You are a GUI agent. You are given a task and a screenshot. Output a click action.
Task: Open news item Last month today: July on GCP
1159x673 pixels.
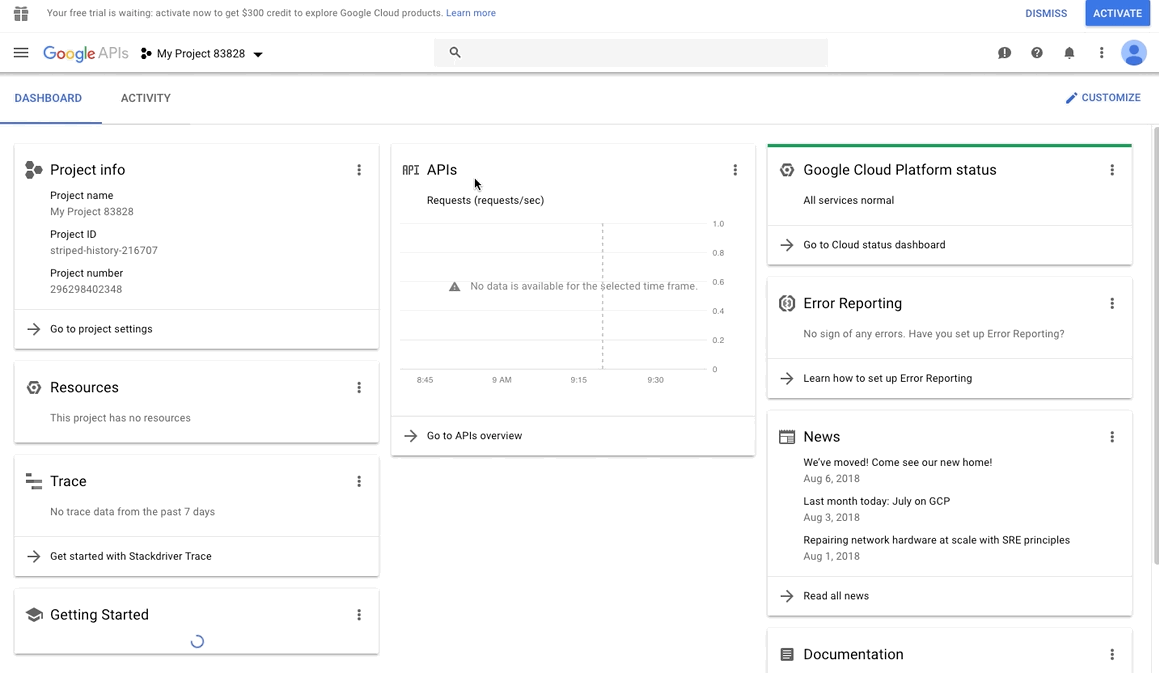(877, 501)
